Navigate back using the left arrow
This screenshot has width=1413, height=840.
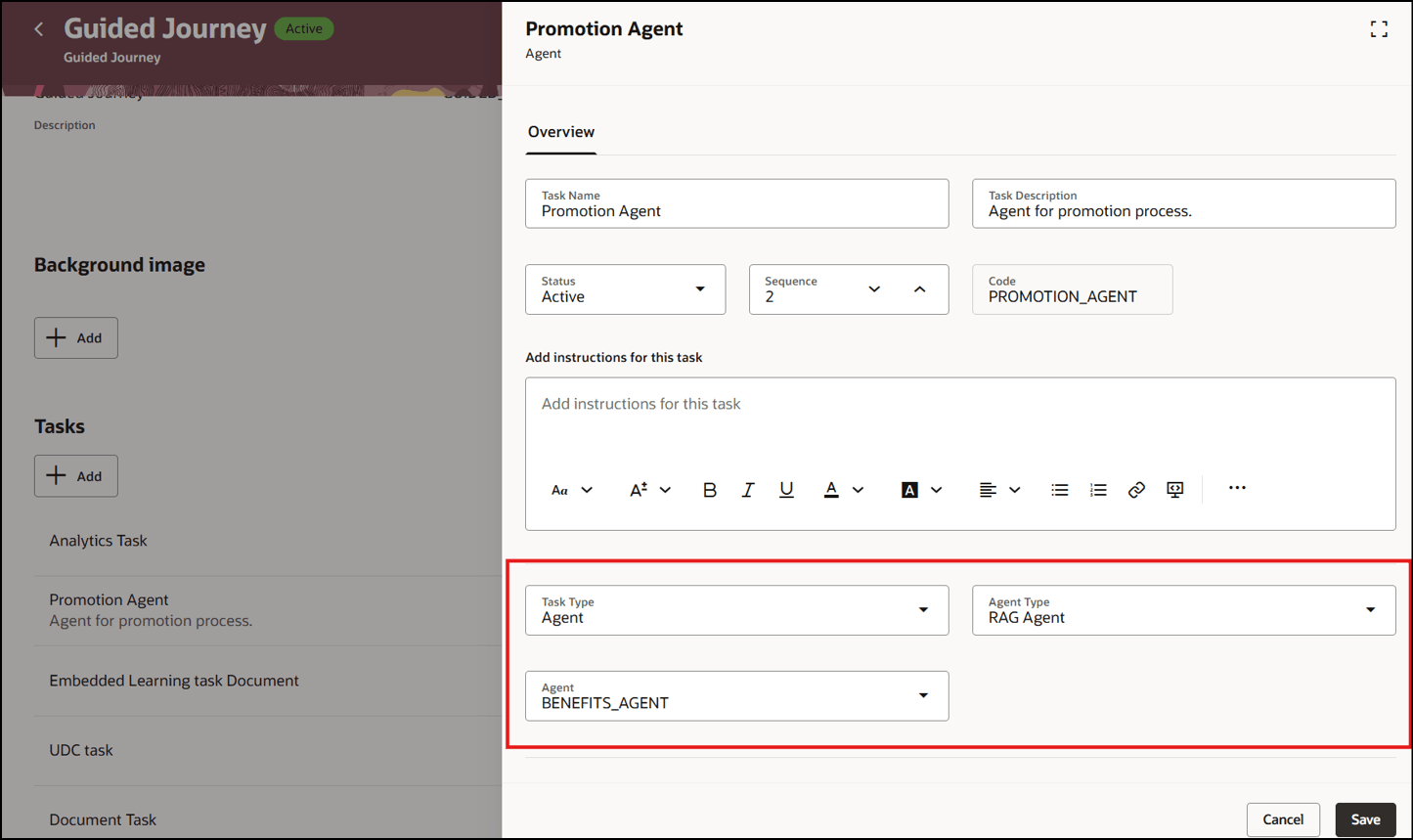coord(38,28)
